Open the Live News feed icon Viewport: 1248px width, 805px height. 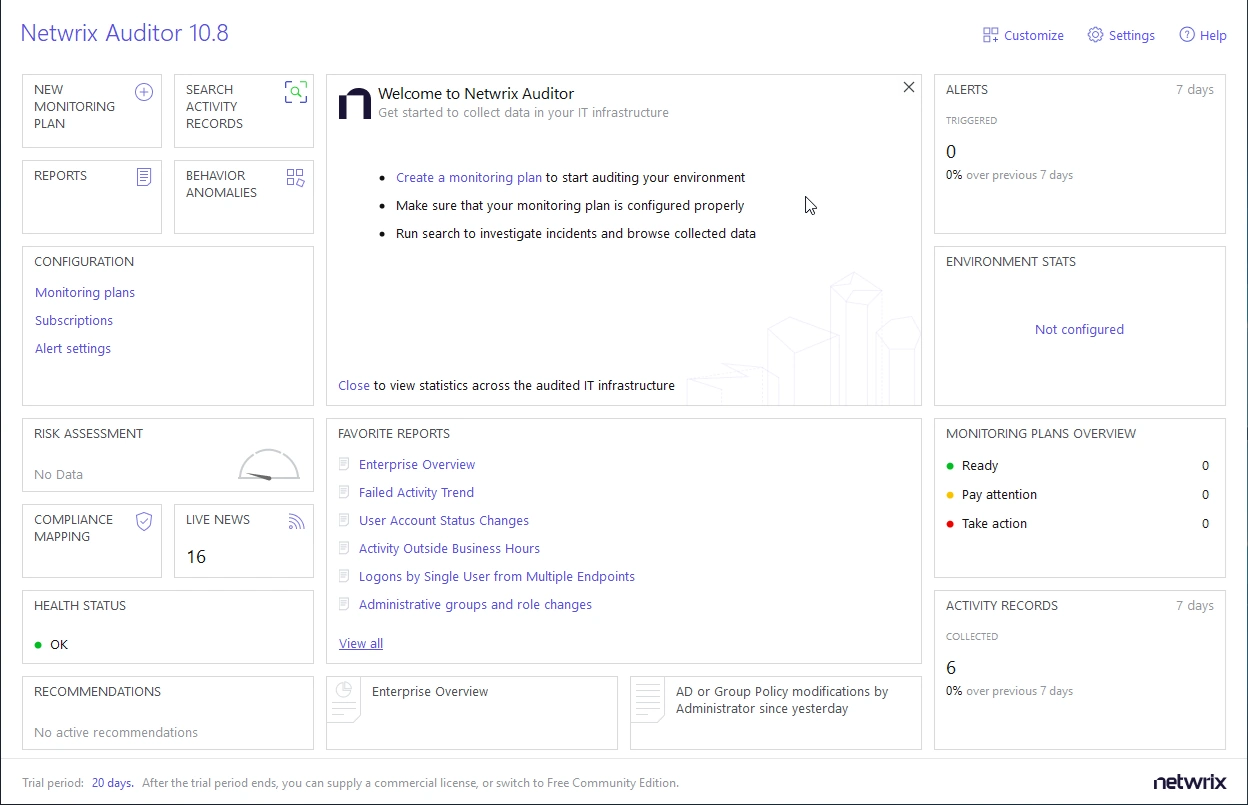295,521
